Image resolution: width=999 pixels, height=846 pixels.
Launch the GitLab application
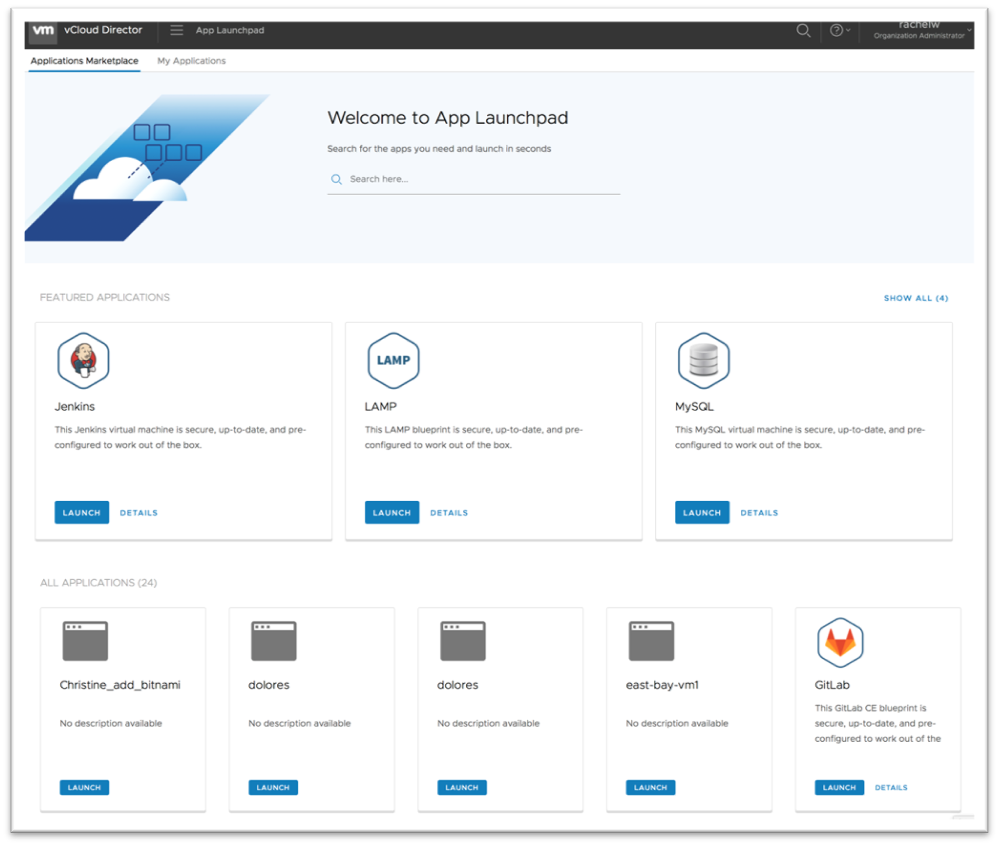point(839,787)
